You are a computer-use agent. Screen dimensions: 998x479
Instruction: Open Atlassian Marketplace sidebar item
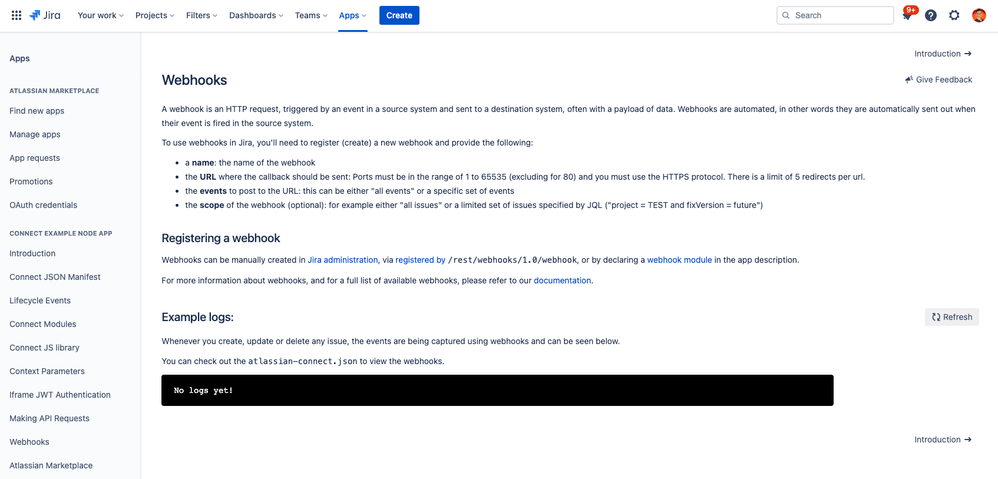(x=51, y=465)
